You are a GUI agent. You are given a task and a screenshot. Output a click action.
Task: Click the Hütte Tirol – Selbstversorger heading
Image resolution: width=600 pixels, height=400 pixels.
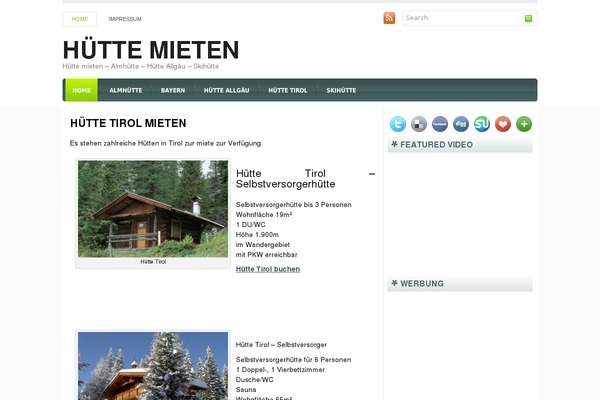(281, 345)
